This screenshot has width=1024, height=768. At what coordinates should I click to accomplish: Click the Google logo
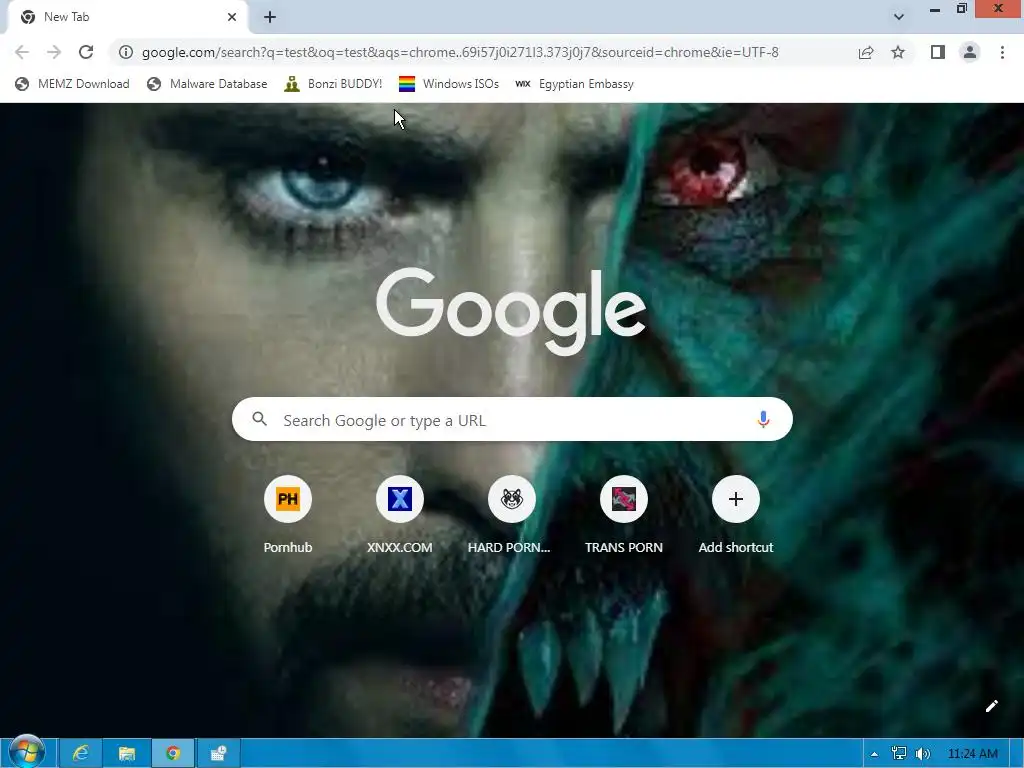(x=511, y=312)
